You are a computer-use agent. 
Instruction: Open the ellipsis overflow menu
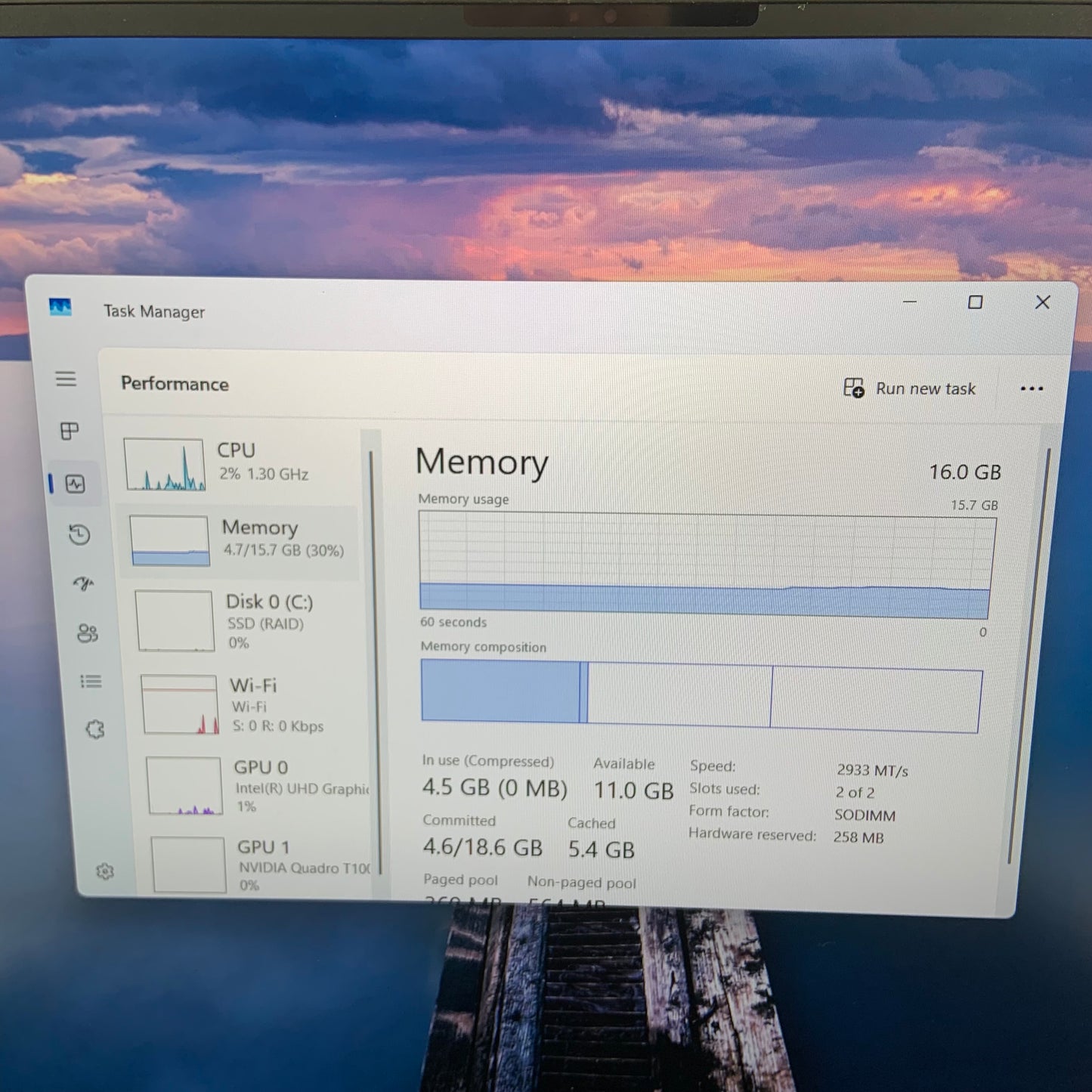1032,388
